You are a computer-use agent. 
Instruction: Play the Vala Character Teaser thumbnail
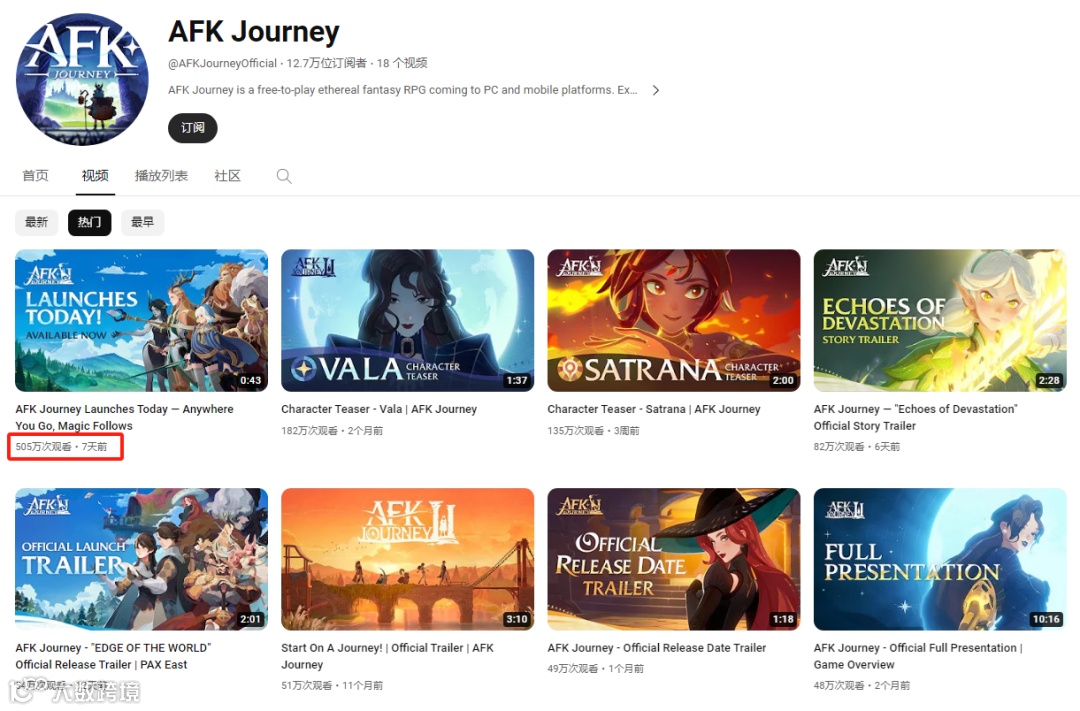[x=408, y=320]
